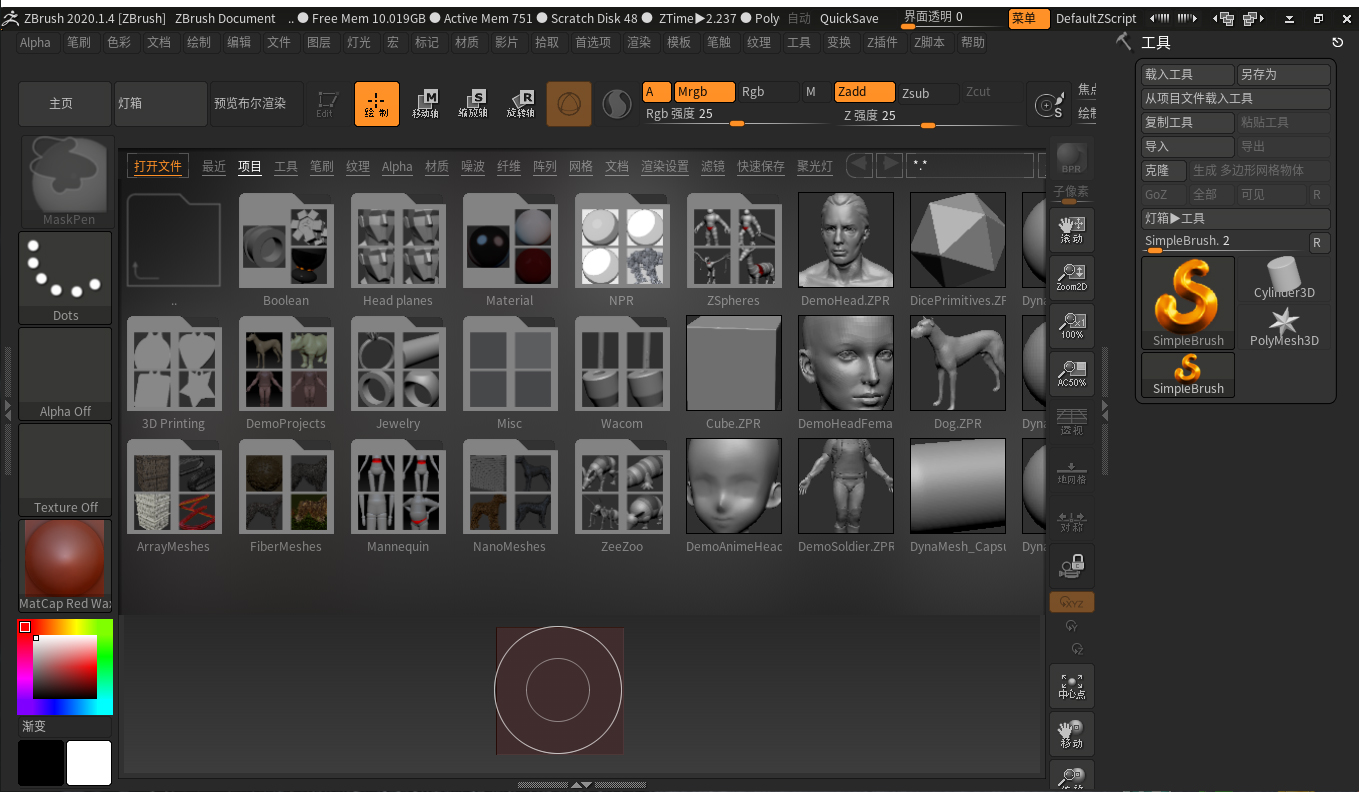
Task: Toggle Zsub mode
Action: [928, 92]
